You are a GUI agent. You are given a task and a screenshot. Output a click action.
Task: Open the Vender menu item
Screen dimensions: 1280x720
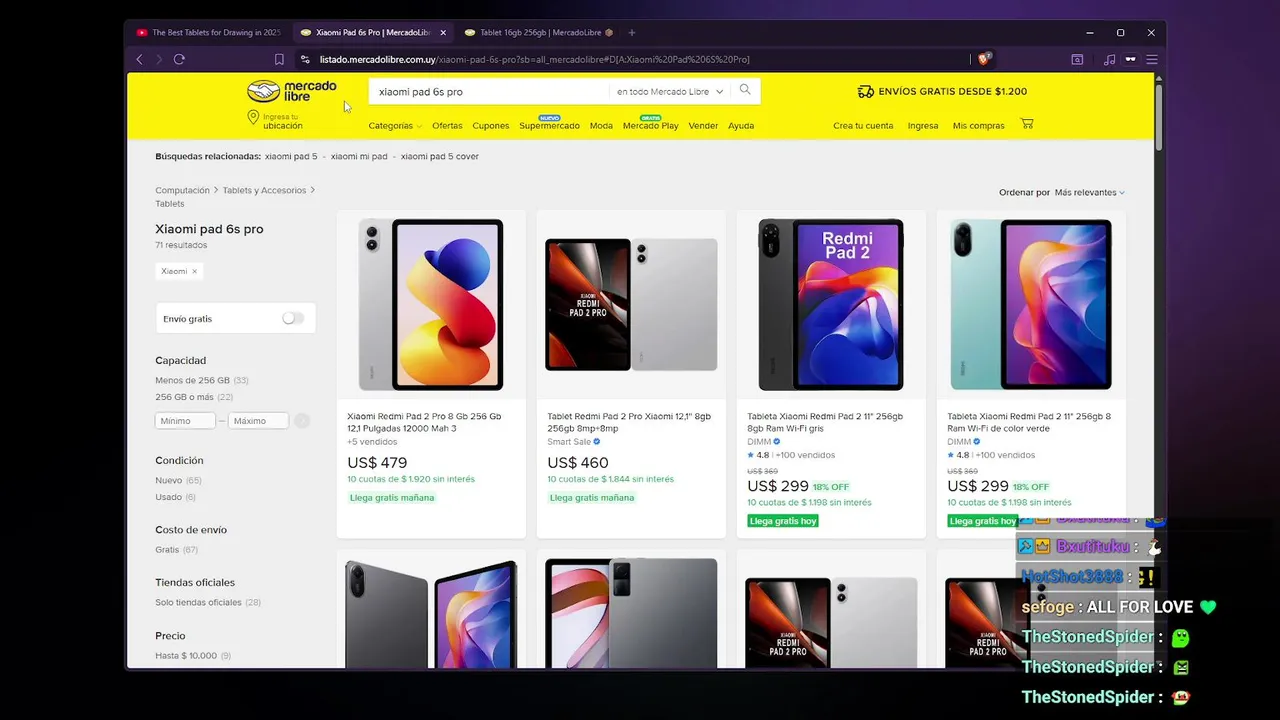point(703,126)
